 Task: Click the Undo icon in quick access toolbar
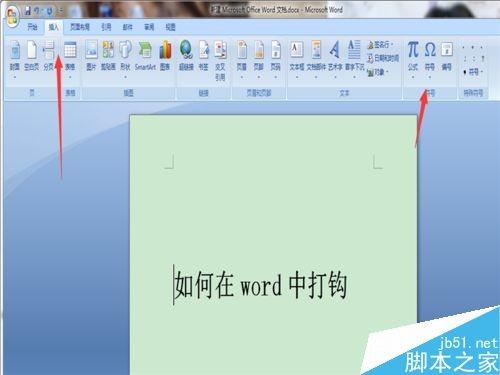37,11
